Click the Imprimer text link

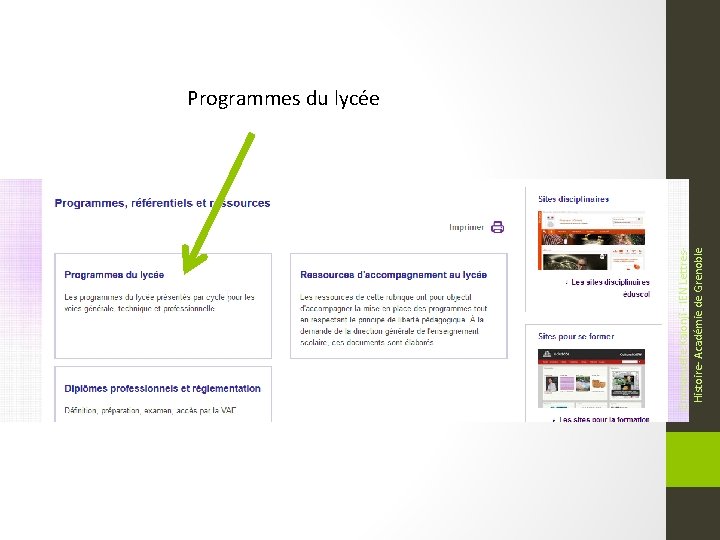click(x=466, y=227)
